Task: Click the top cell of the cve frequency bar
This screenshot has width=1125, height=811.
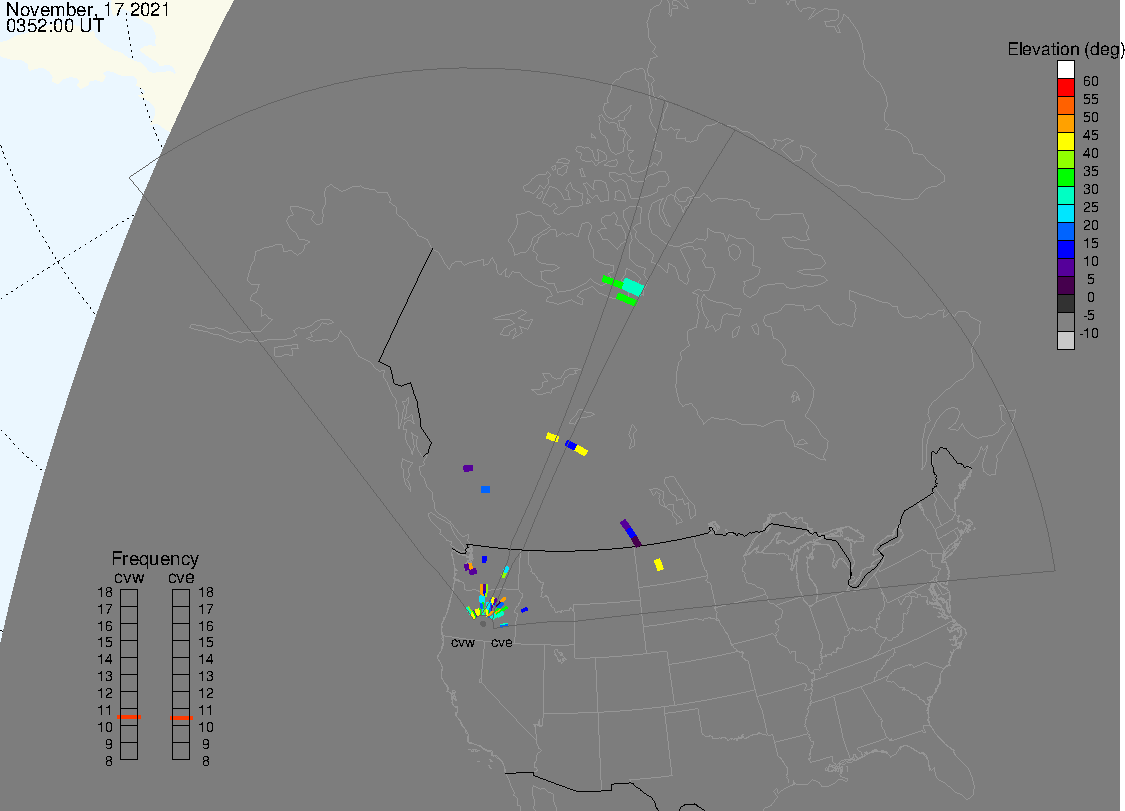Action: point(181,598)
